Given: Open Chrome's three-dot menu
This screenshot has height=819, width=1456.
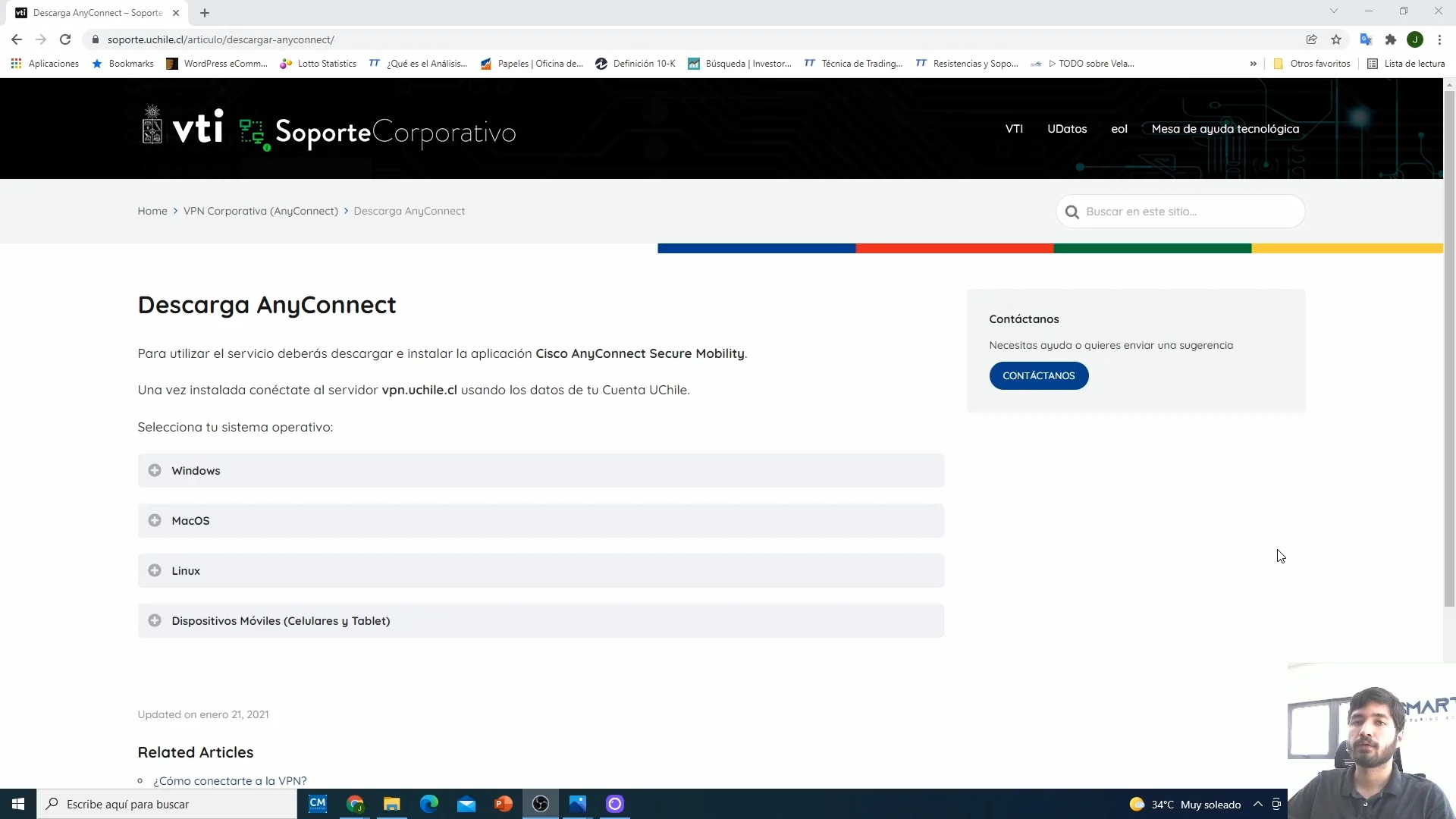Looking at the screenshot, I should (x=1439, y=39).
